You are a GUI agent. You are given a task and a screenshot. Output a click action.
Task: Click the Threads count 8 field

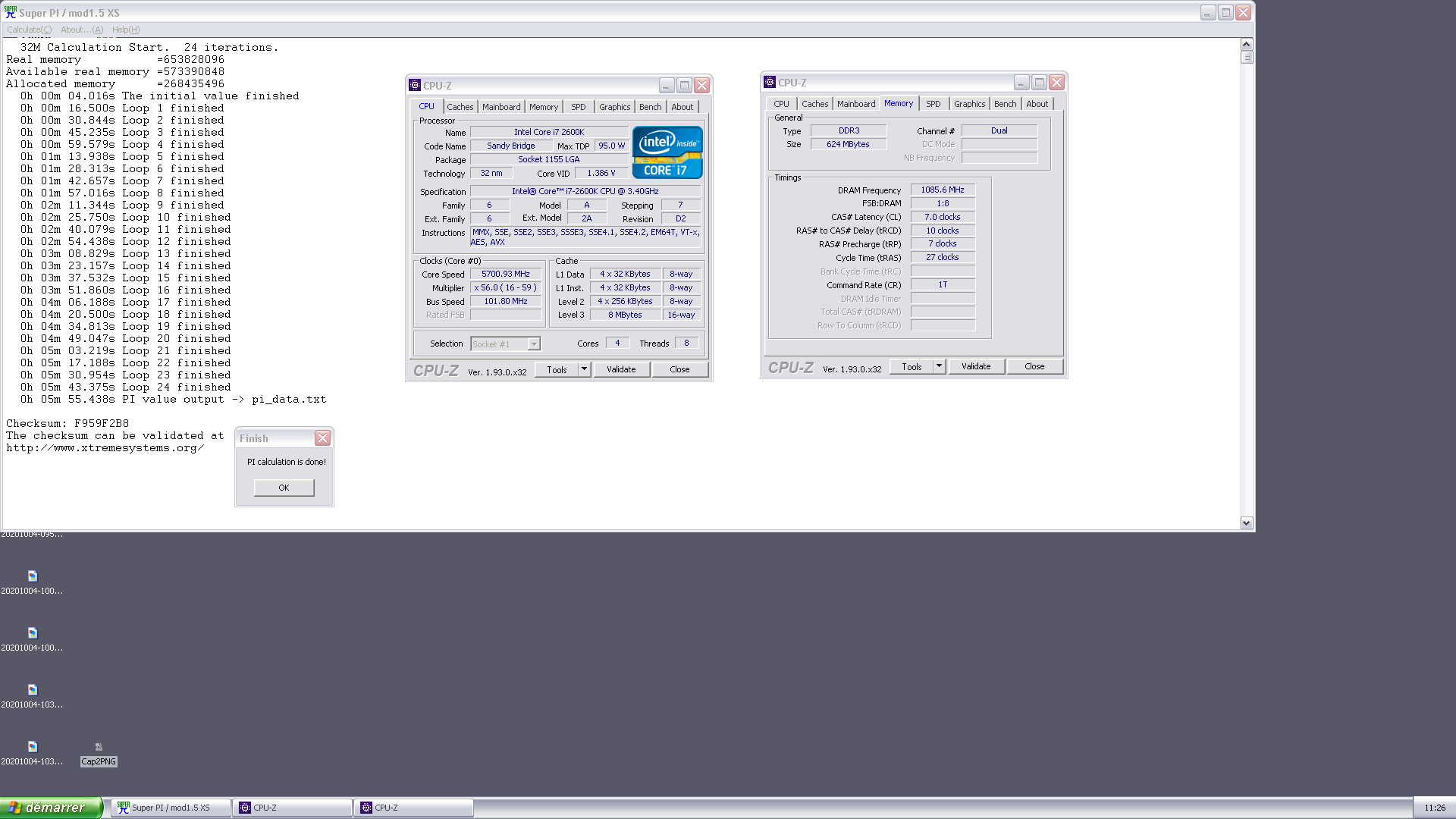click(x=686, y=343)
